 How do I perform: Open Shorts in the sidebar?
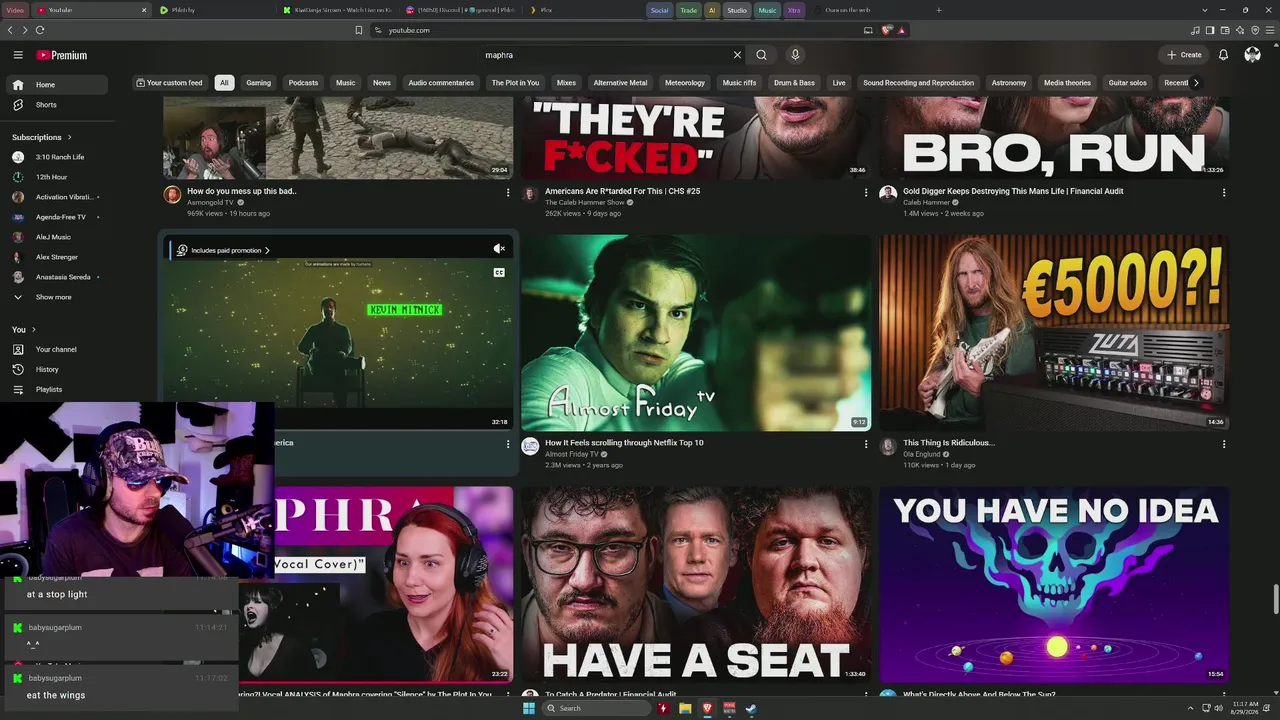pyautogui.click(x=55, y=105)
